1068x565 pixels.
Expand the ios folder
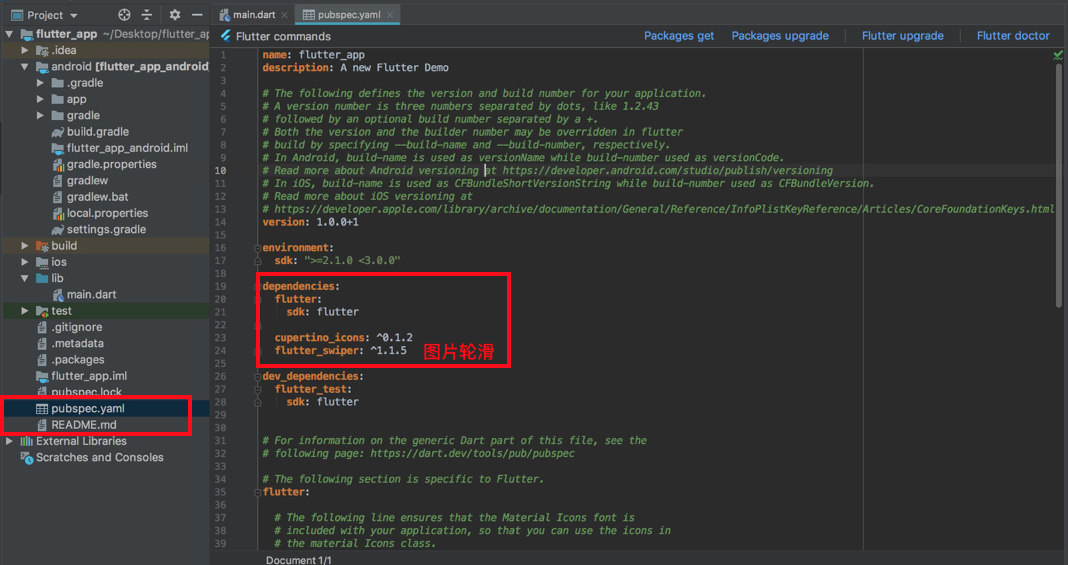tap(25, 262)
